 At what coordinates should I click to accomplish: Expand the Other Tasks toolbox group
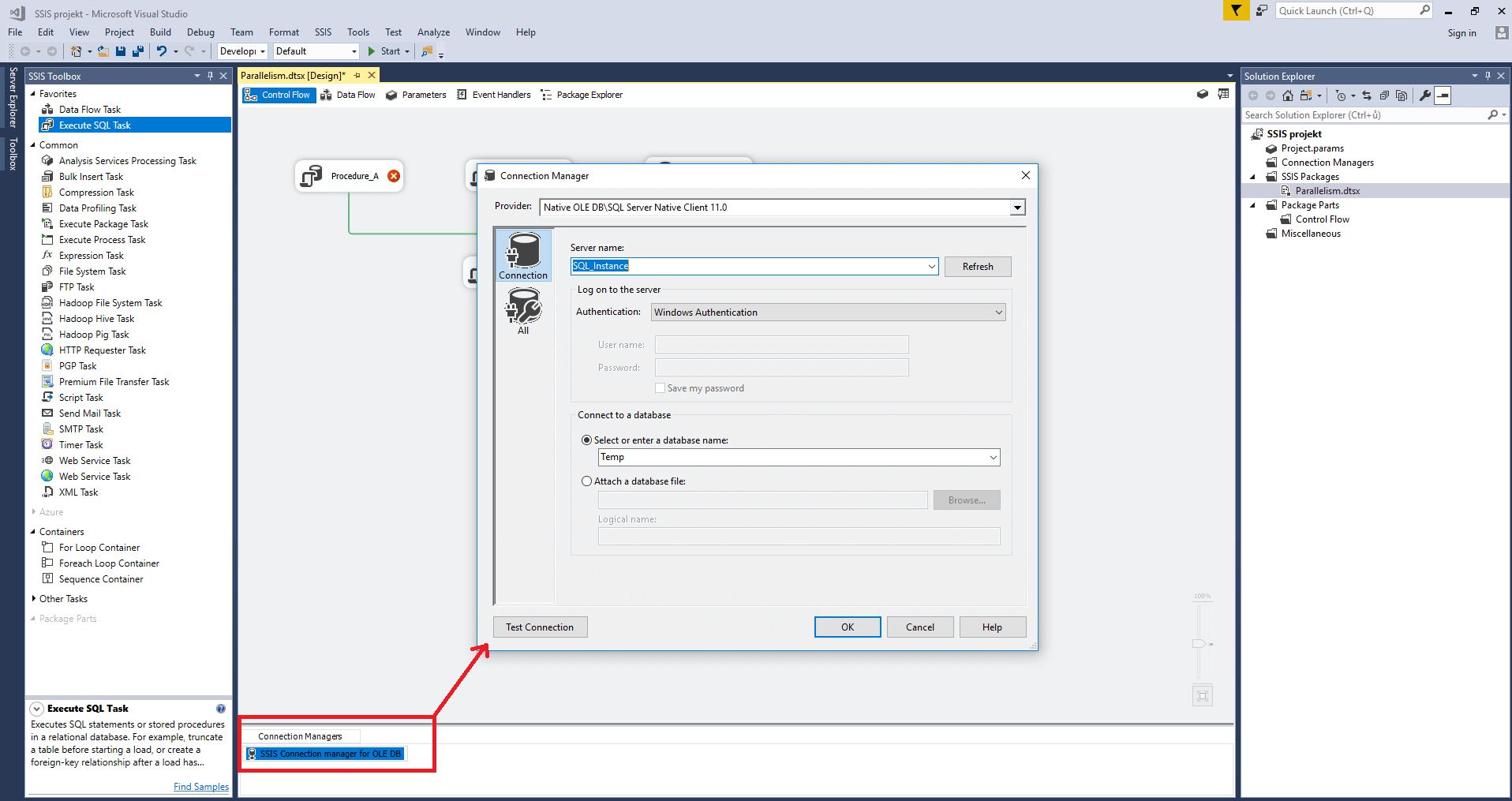click(33, 599)
